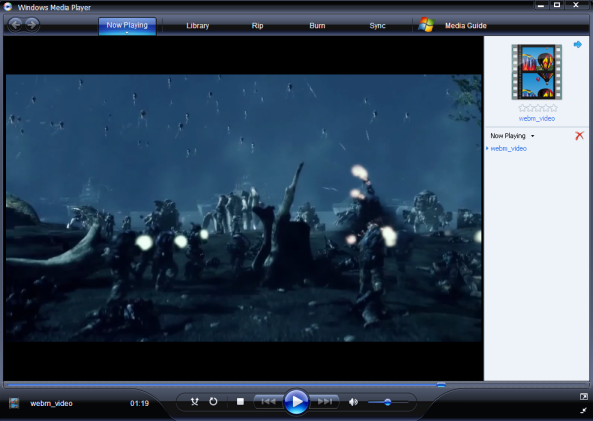
Task: Go back using the Back arrow
Action: (16, 25)
